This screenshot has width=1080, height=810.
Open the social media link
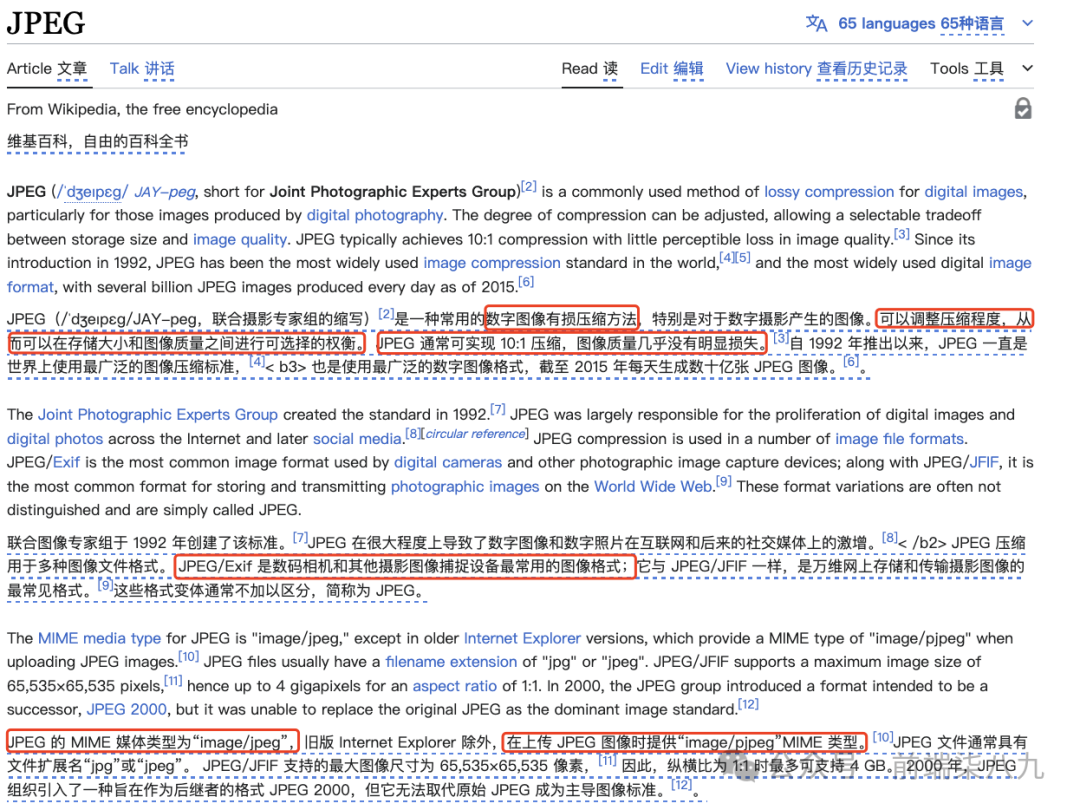click(357, 439)
